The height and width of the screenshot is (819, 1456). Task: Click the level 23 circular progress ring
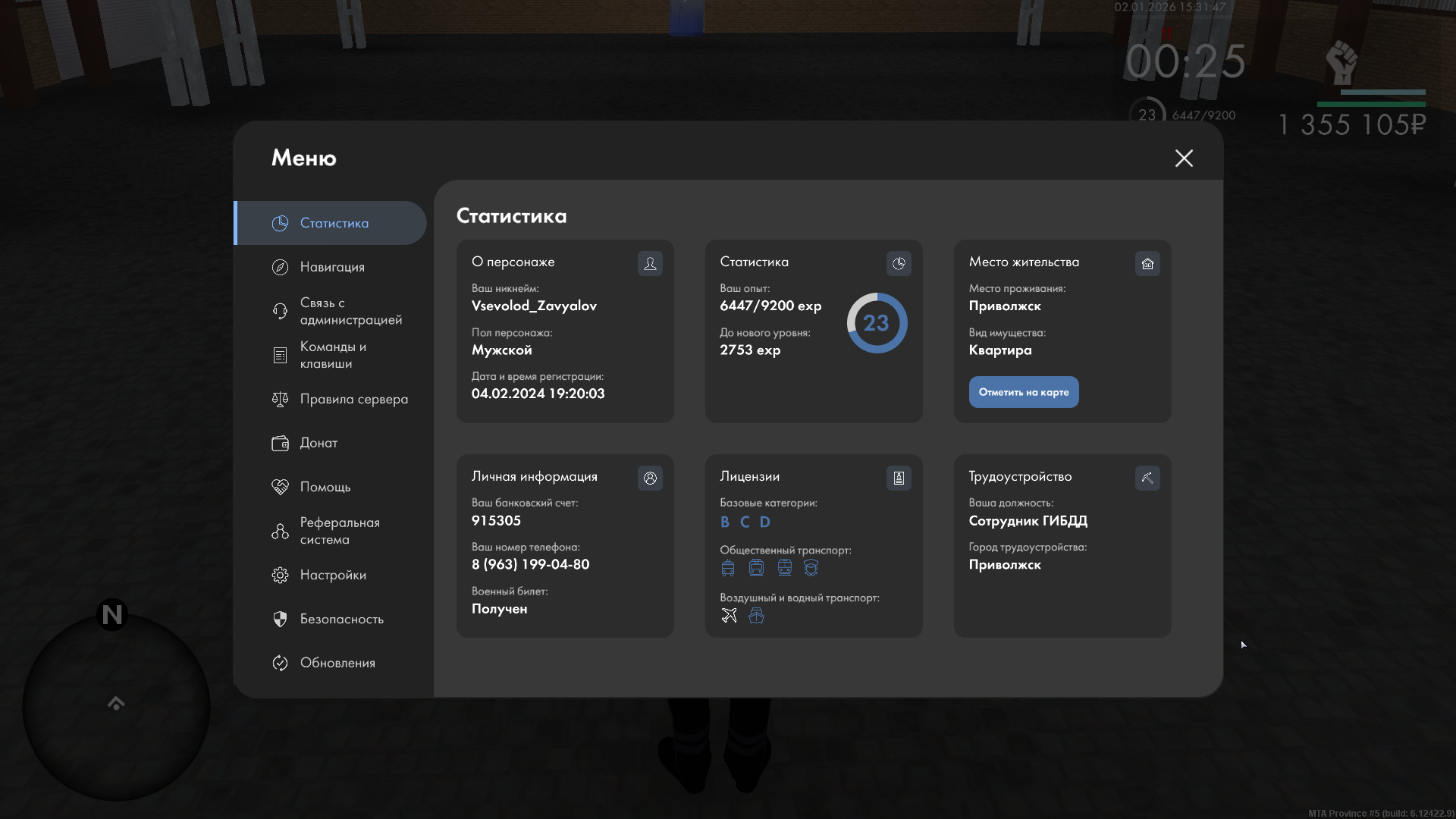coord(877,323)
